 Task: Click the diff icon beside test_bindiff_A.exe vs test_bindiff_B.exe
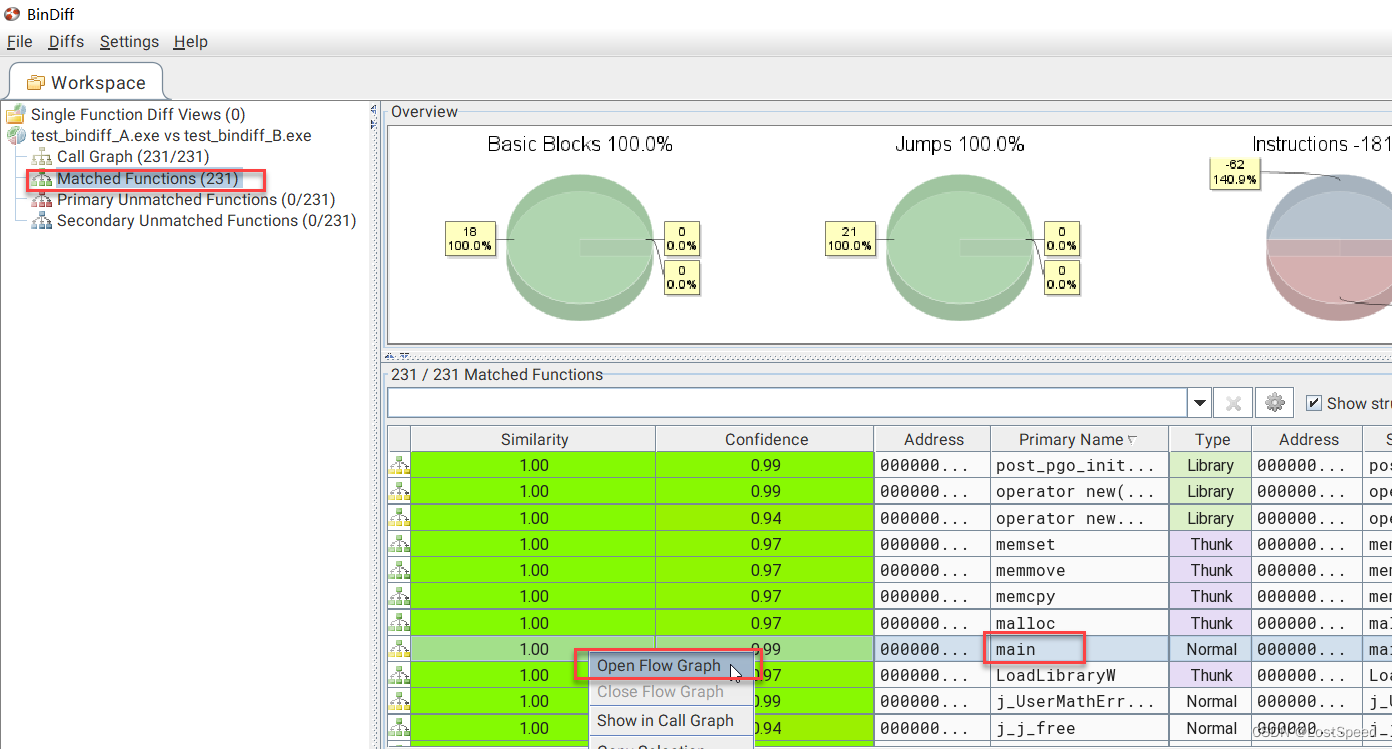point(16,135)
